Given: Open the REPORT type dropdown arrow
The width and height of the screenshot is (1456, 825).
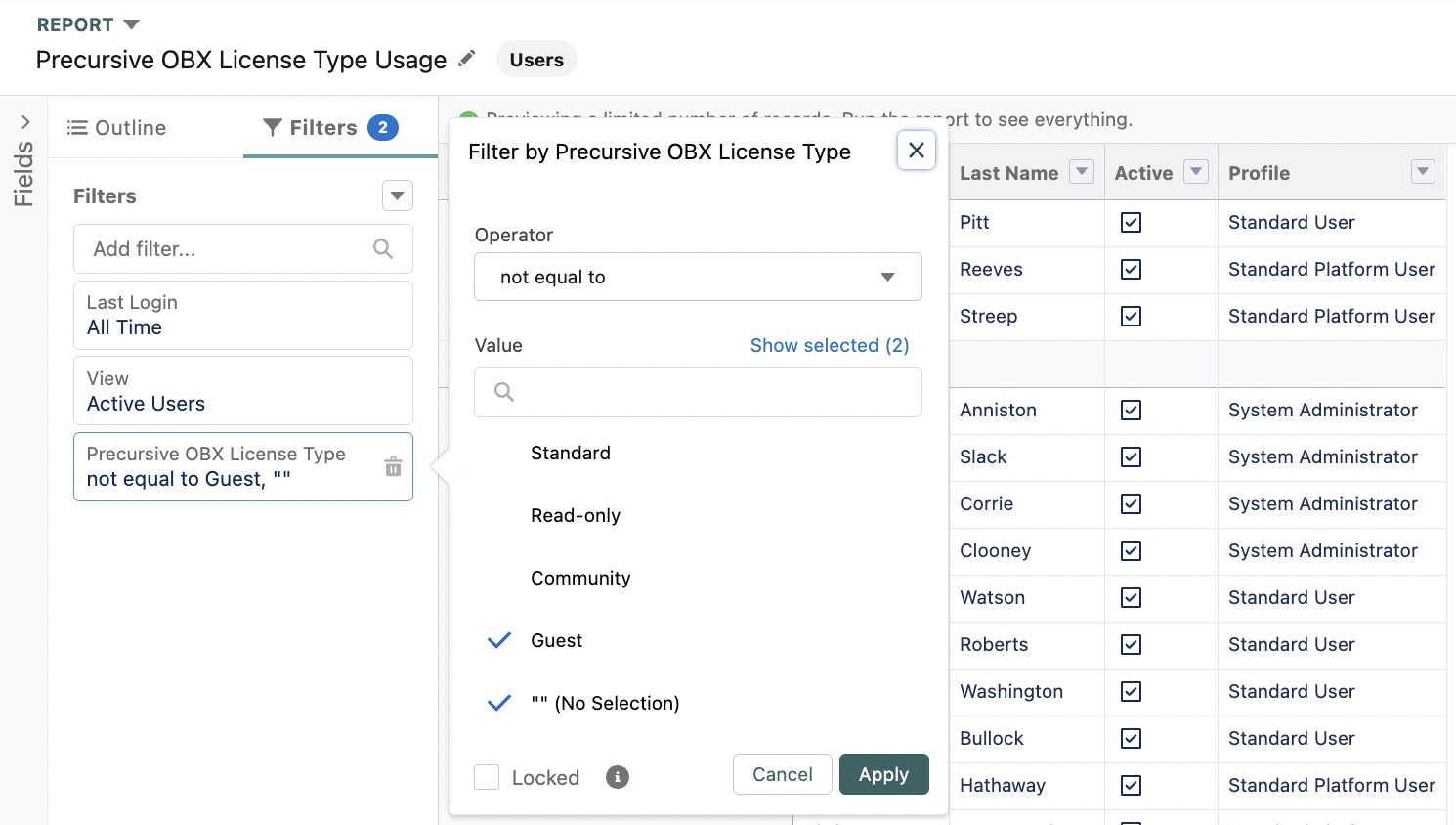Looking at the screenshot, I should pos(132,24).
